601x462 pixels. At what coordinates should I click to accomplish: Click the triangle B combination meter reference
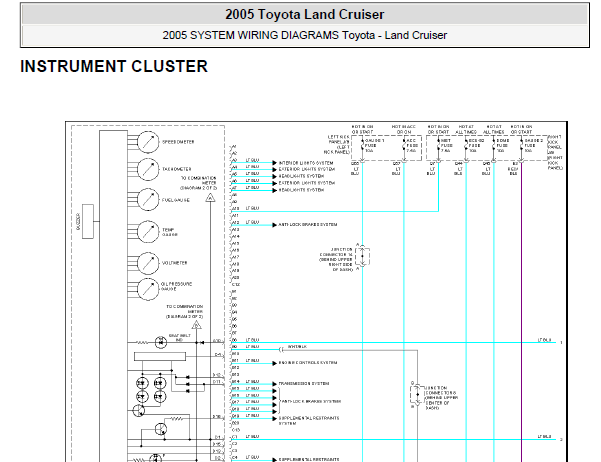coord(196,325)
